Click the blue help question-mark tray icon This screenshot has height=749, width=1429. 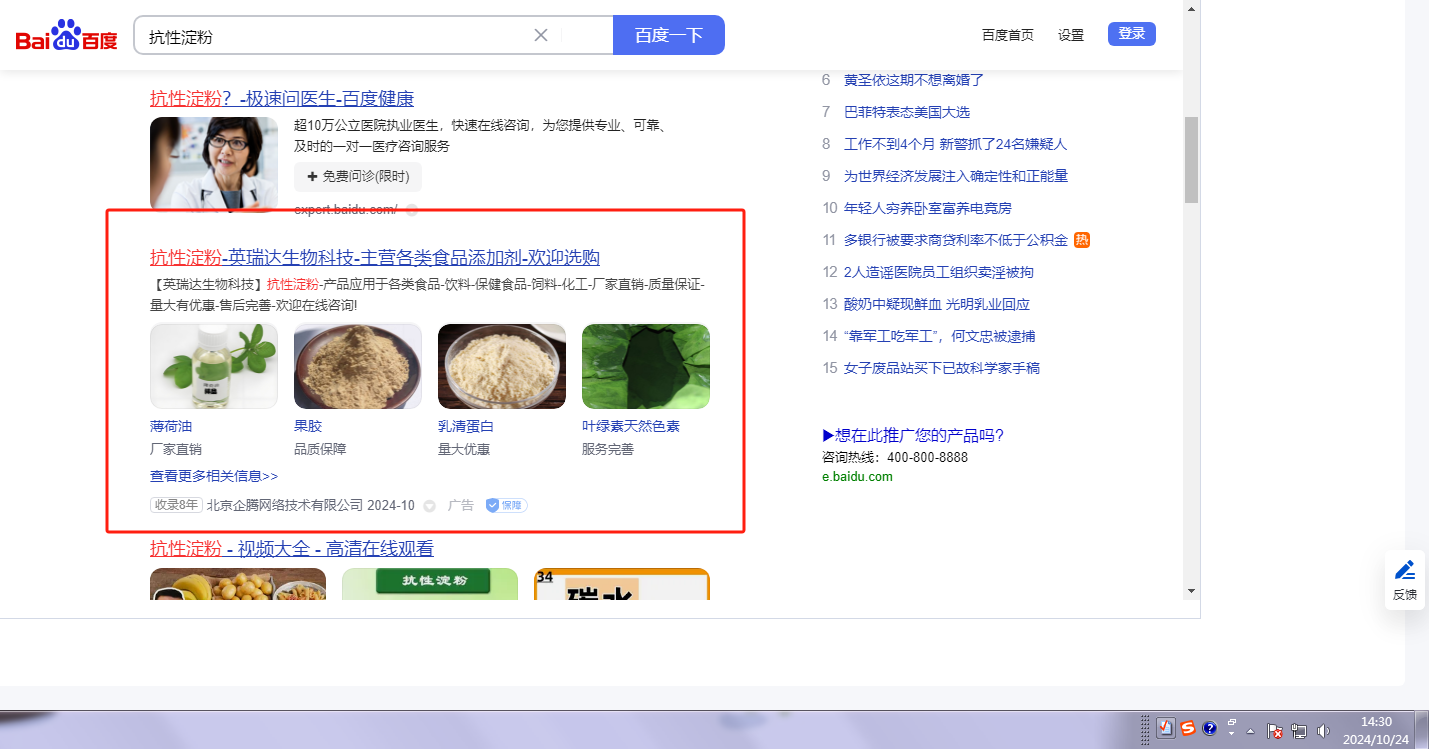pos(1209,728)
